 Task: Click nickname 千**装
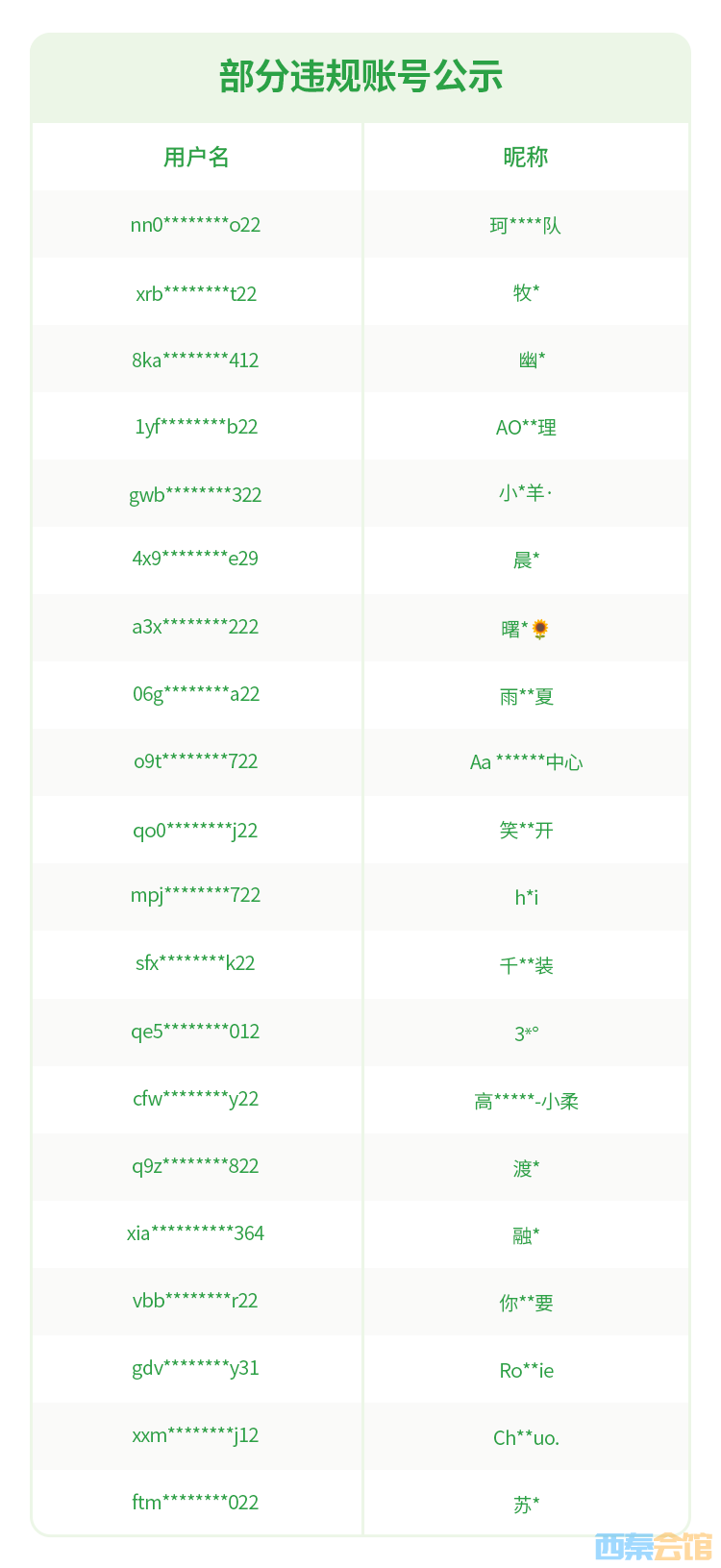pos(526,966)
